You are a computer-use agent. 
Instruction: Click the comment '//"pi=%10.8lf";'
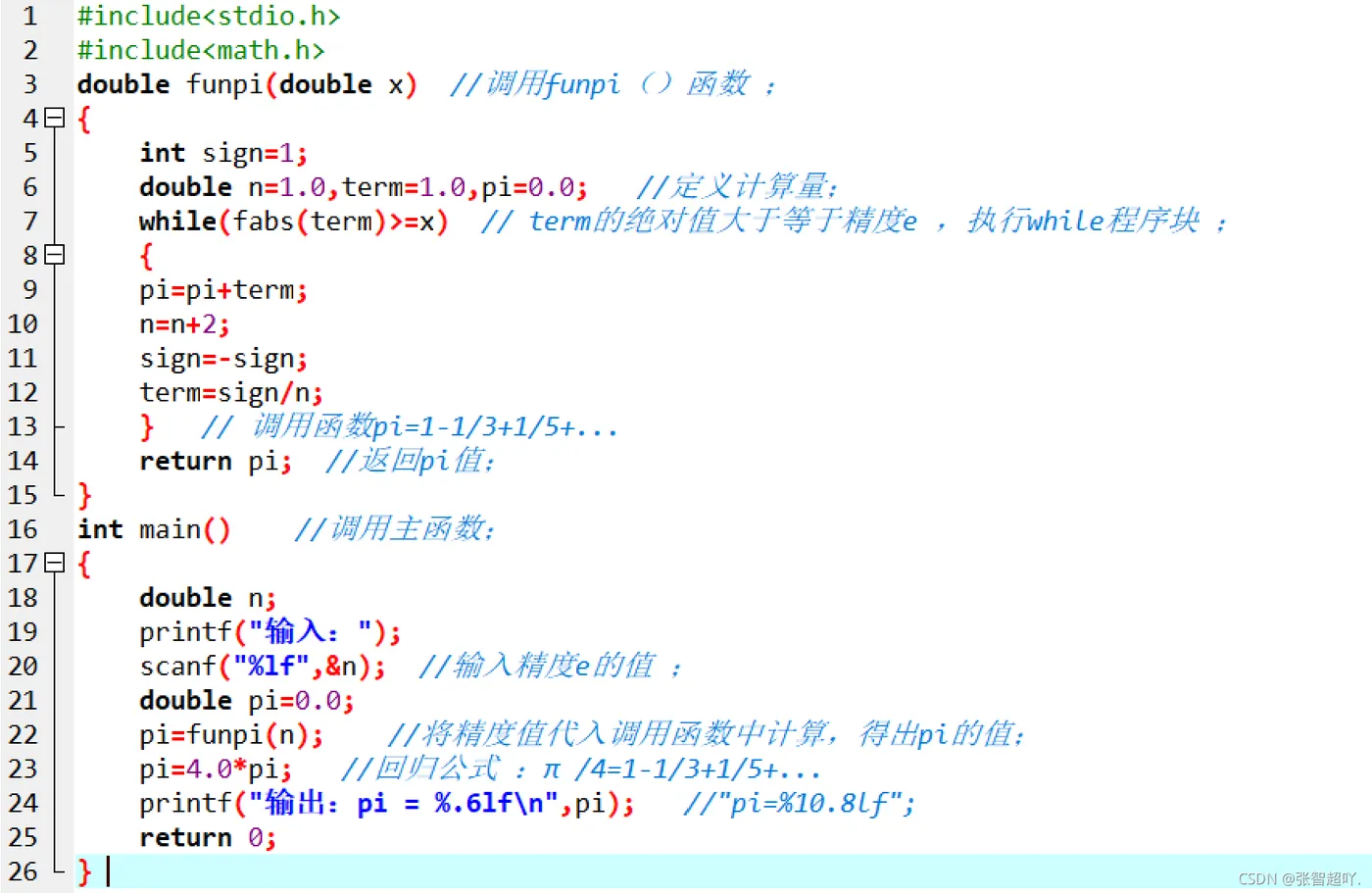point(800,804)
